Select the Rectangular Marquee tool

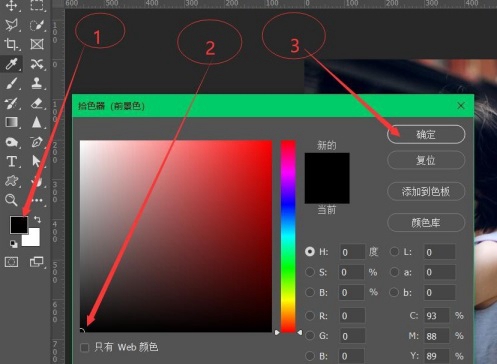pos(37,6)
